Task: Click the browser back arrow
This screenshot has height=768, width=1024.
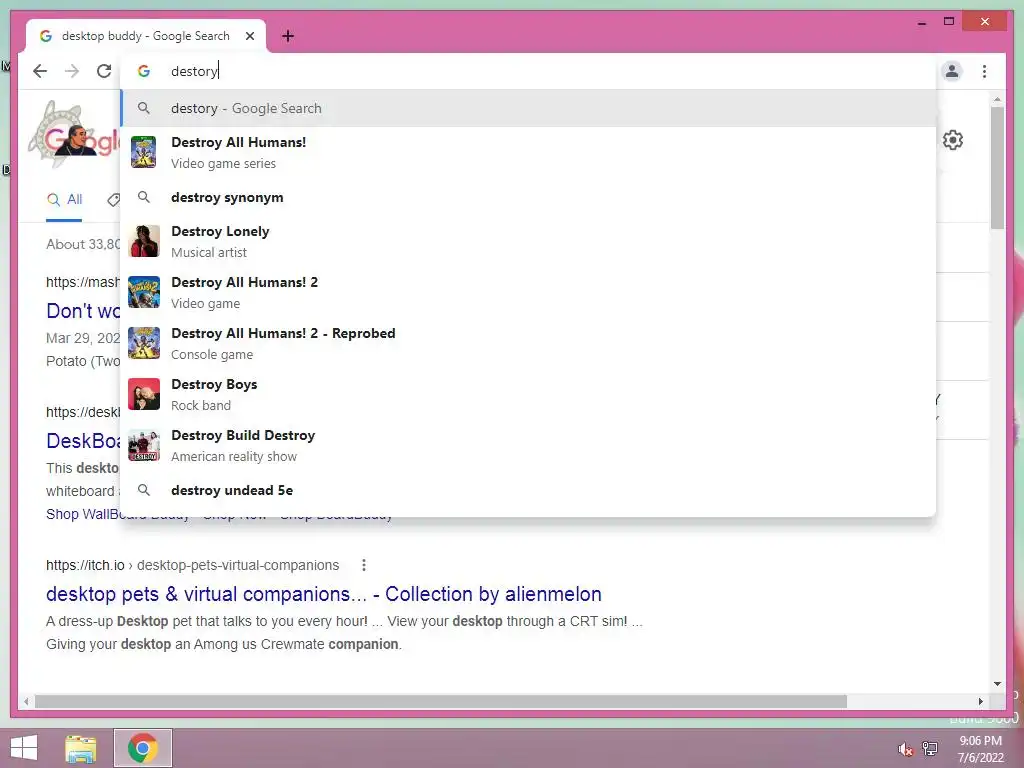Action: tap(40, 71)
